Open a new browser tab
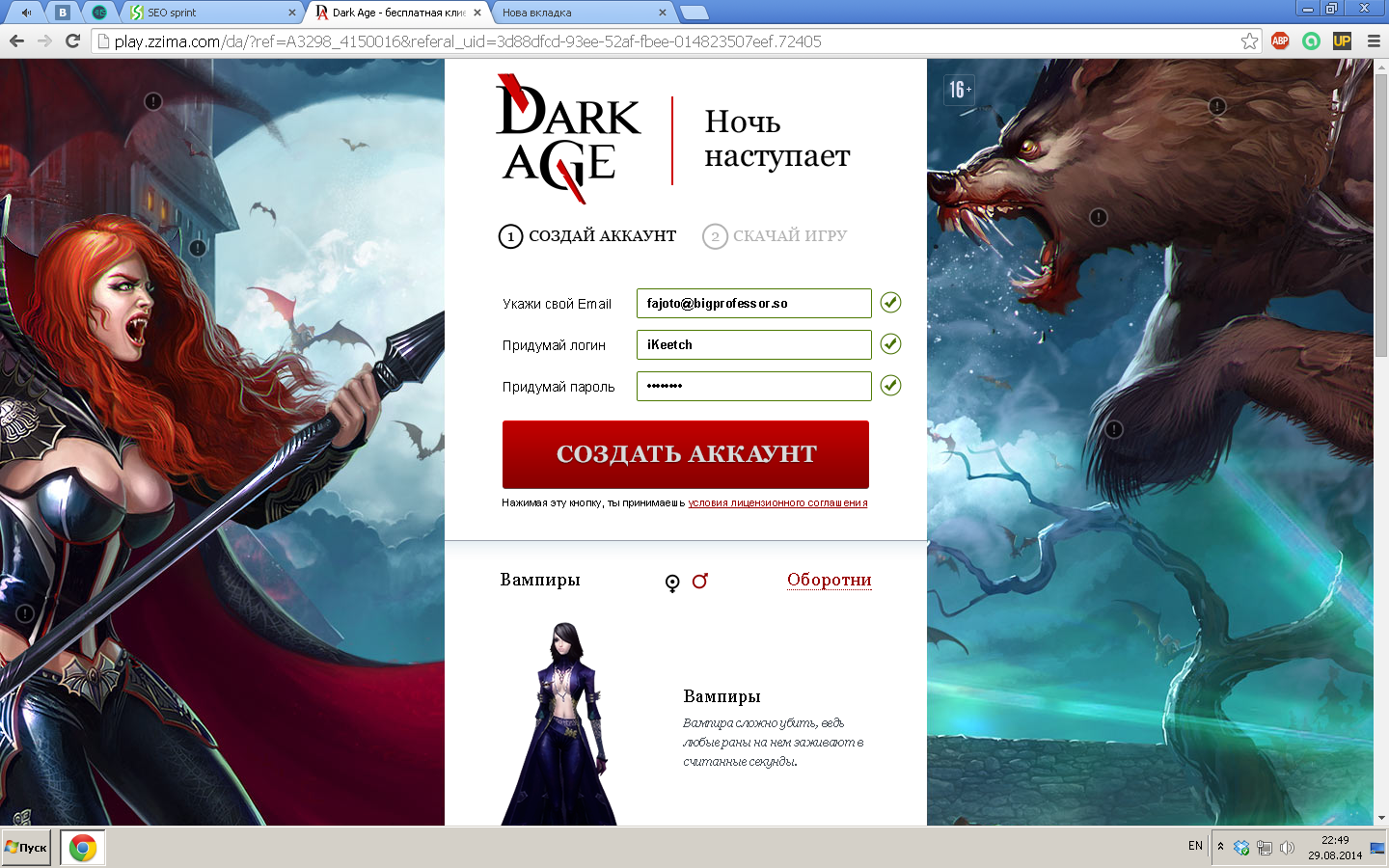The height and width of the screenshot is (868, 1389). coord(694,13)
